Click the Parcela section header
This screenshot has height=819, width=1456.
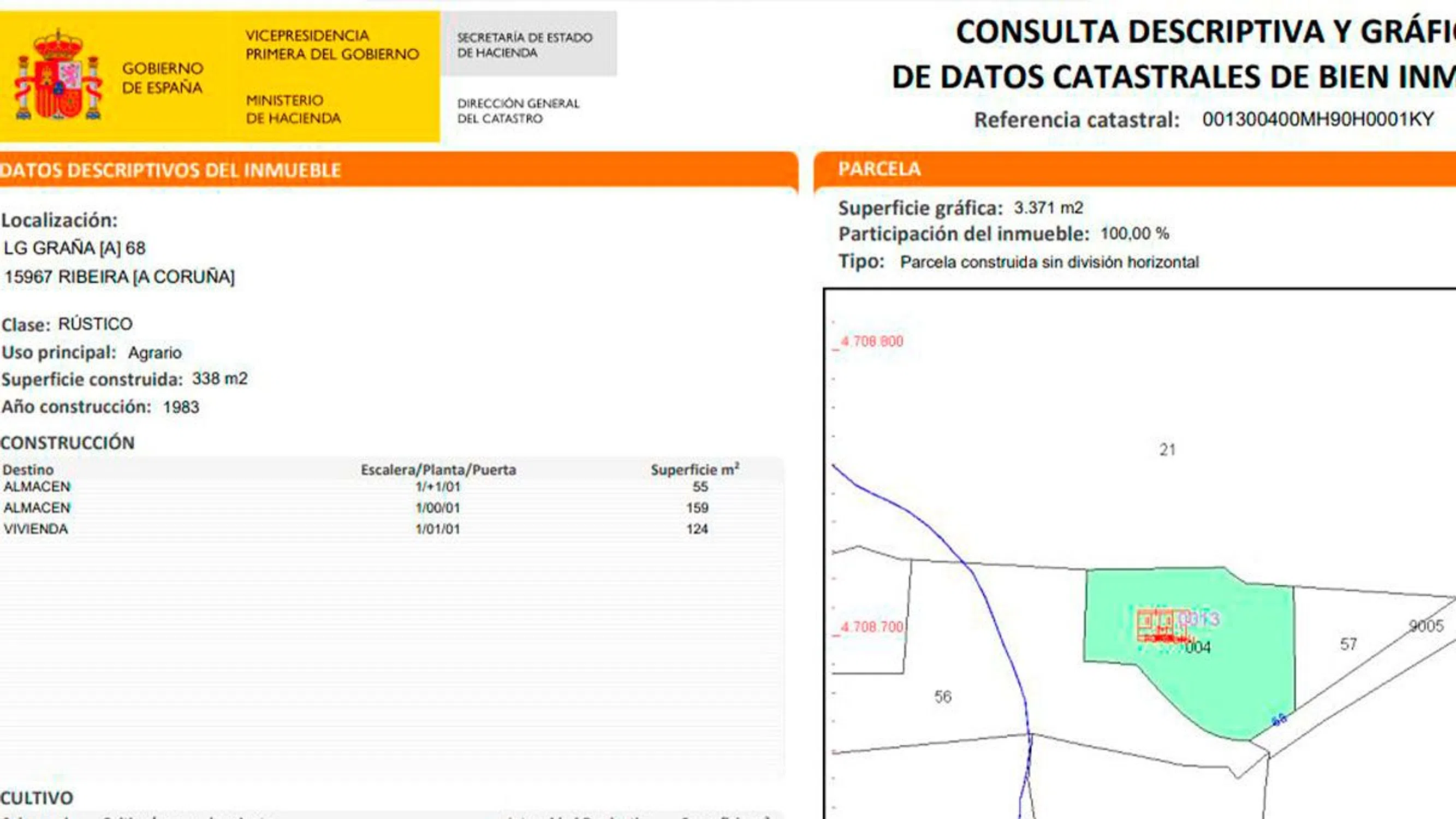879,169
